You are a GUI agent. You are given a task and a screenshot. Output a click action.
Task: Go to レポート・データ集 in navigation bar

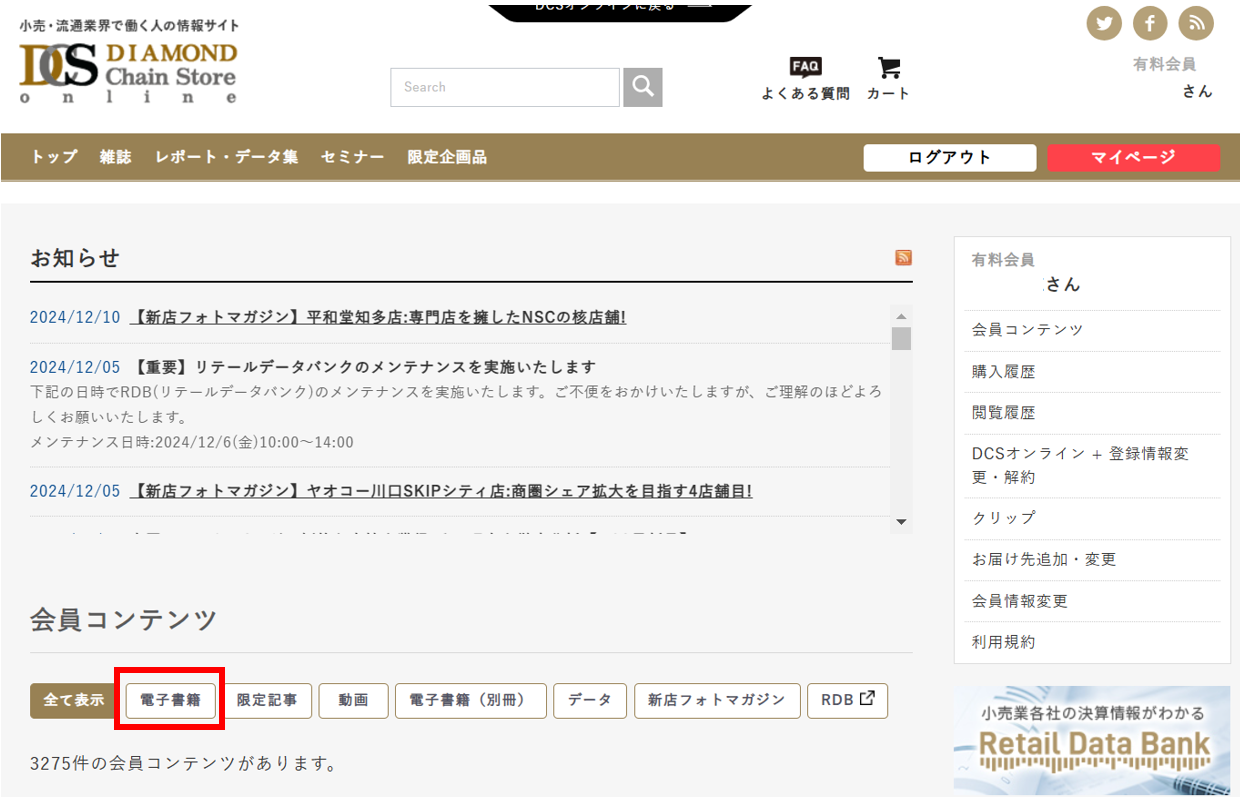[x=226, y=157]
